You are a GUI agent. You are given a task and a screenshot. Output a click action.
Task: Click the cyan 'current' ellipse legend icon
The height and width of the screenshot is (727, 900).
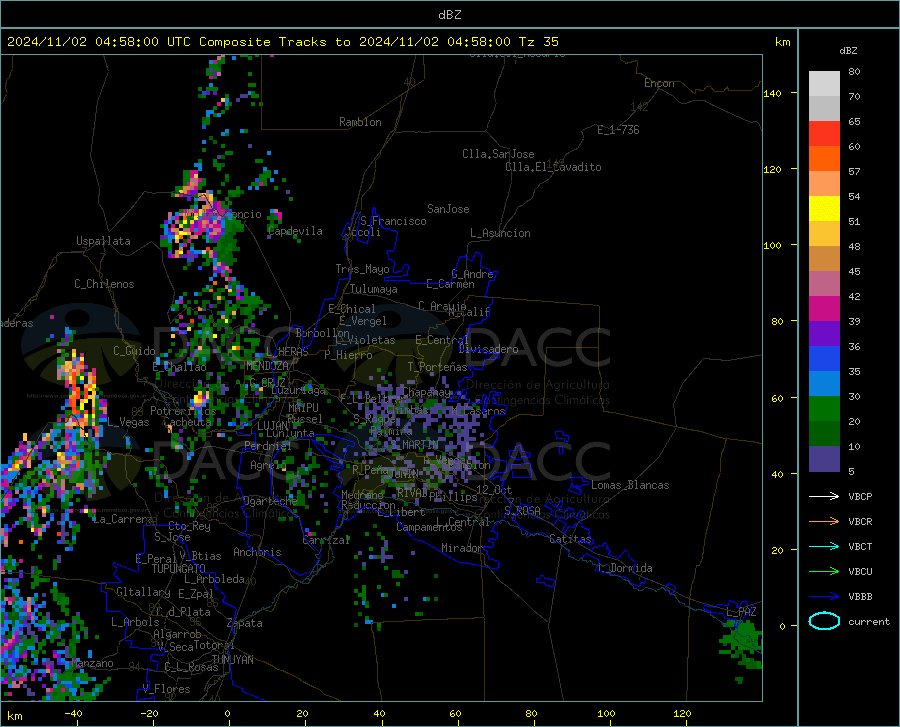tap(824, 621)
